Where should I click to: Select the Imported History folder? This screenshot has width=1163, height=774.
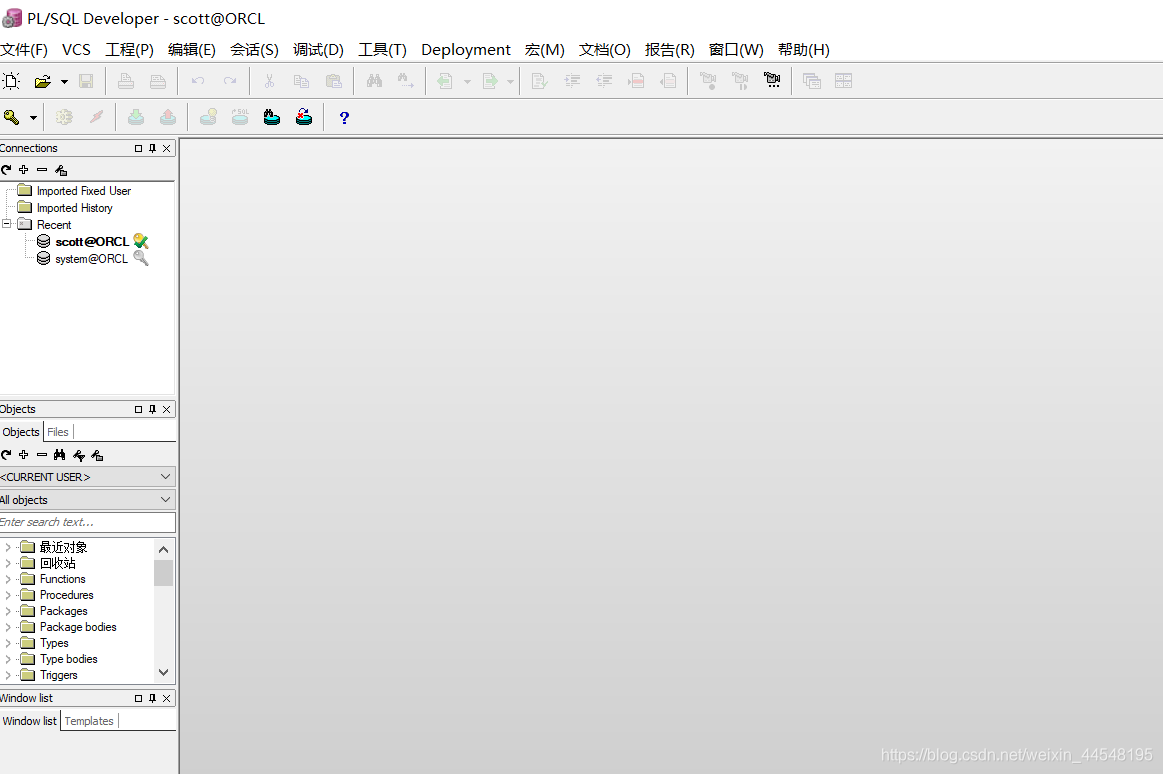point(75,208)
